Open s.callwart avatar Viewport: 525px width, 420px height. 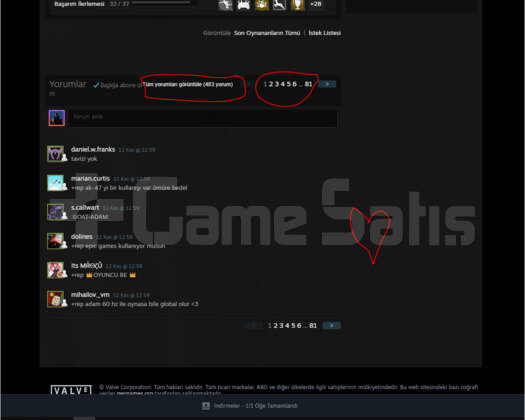(56, 212)
